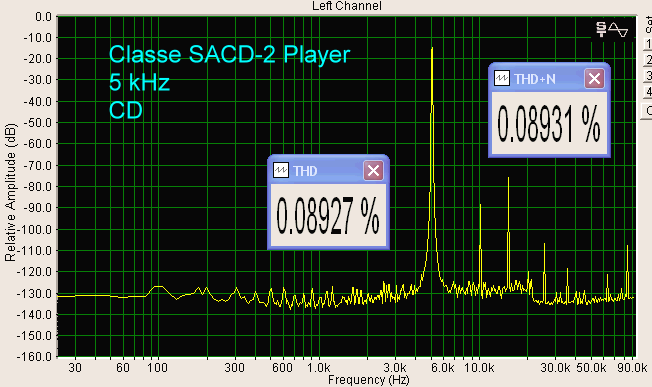Click the Frequency (Hz) axis label

click(x=368, y=380)
